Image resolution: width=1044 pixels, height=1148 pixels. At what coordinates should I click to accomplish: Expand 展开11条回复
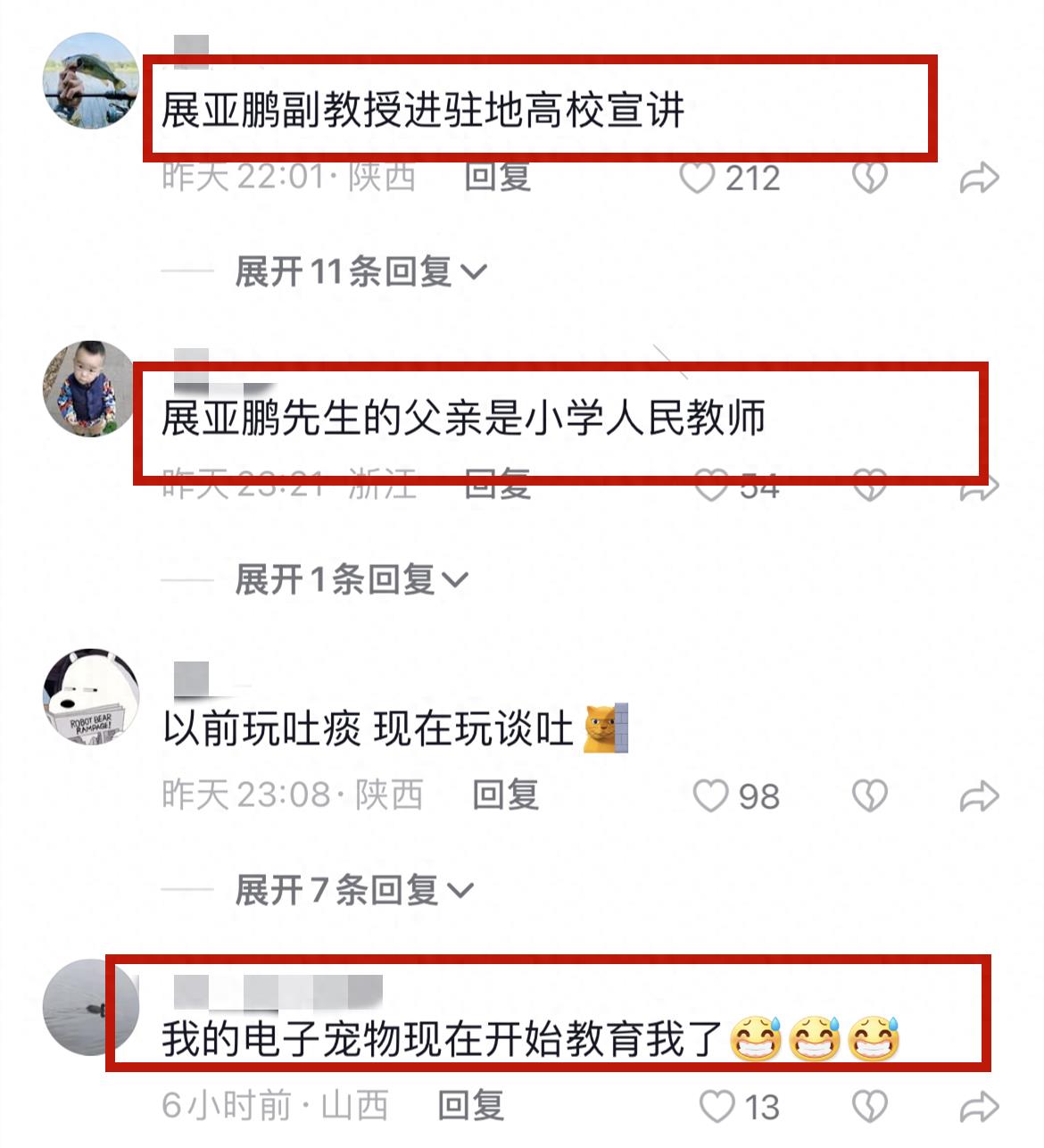[x=361, y=271]
